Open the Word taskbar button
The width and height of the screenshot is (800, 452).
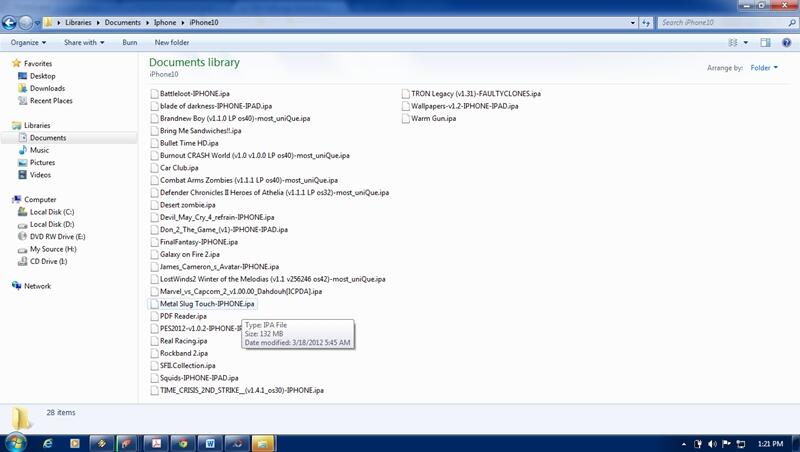click(x=210, y=443)
